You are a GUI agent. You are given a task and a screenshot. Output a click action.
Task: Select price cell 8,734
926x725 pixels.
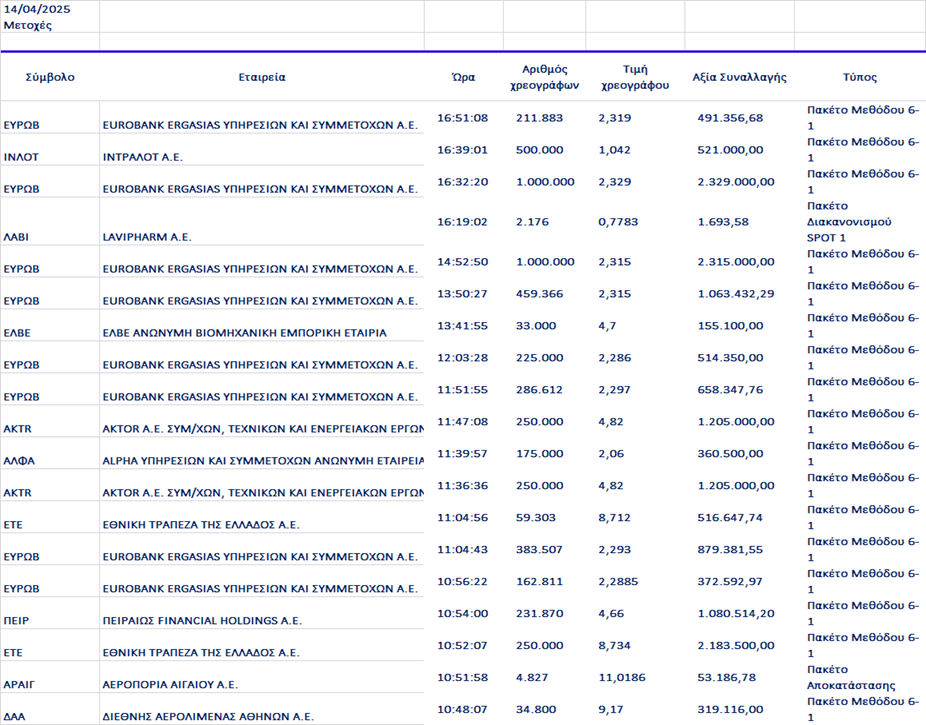click(614, 645)
